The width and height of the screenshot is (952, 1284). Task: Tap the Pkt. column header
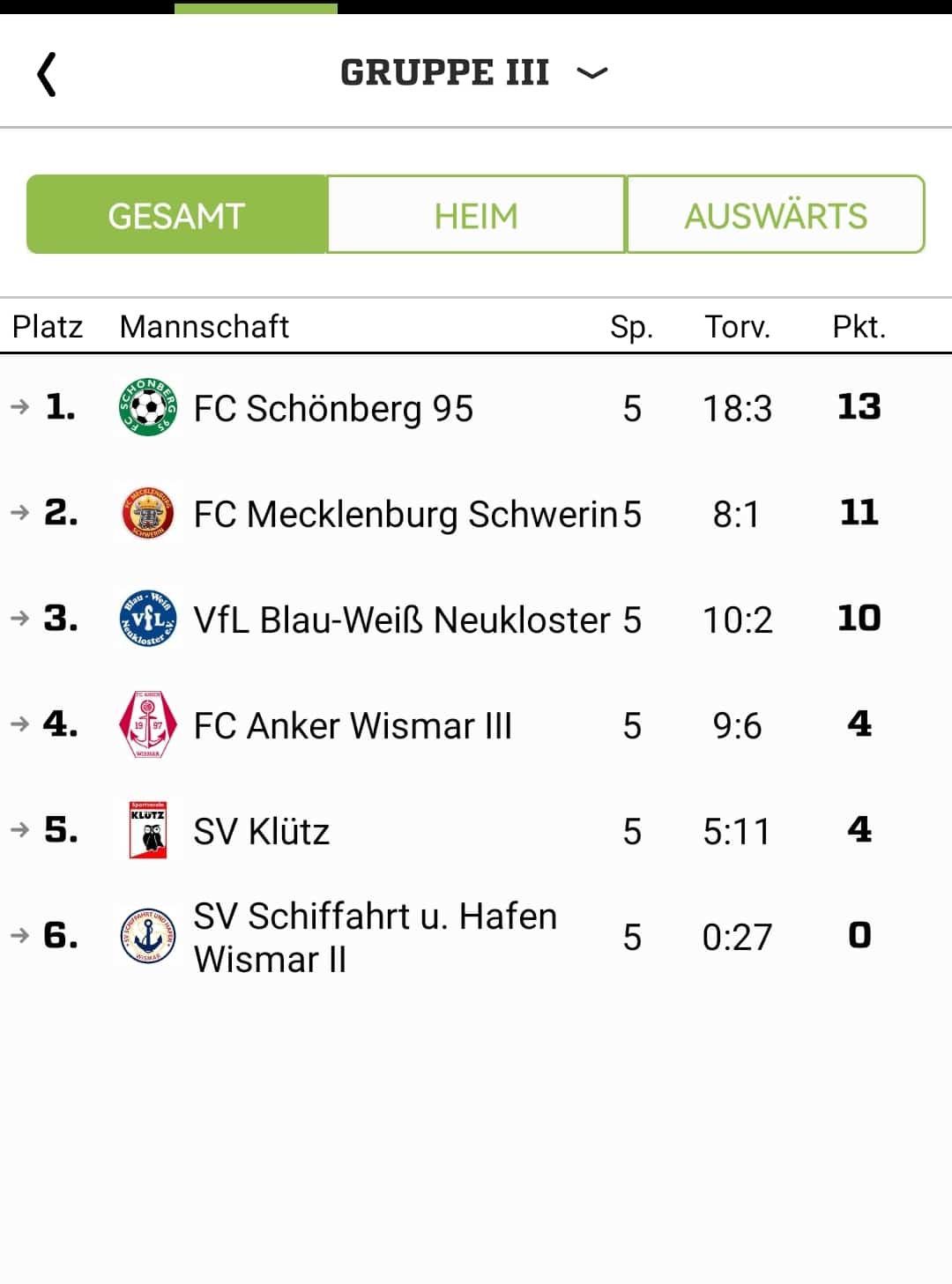pyautogui.click(x=859, y=327)
